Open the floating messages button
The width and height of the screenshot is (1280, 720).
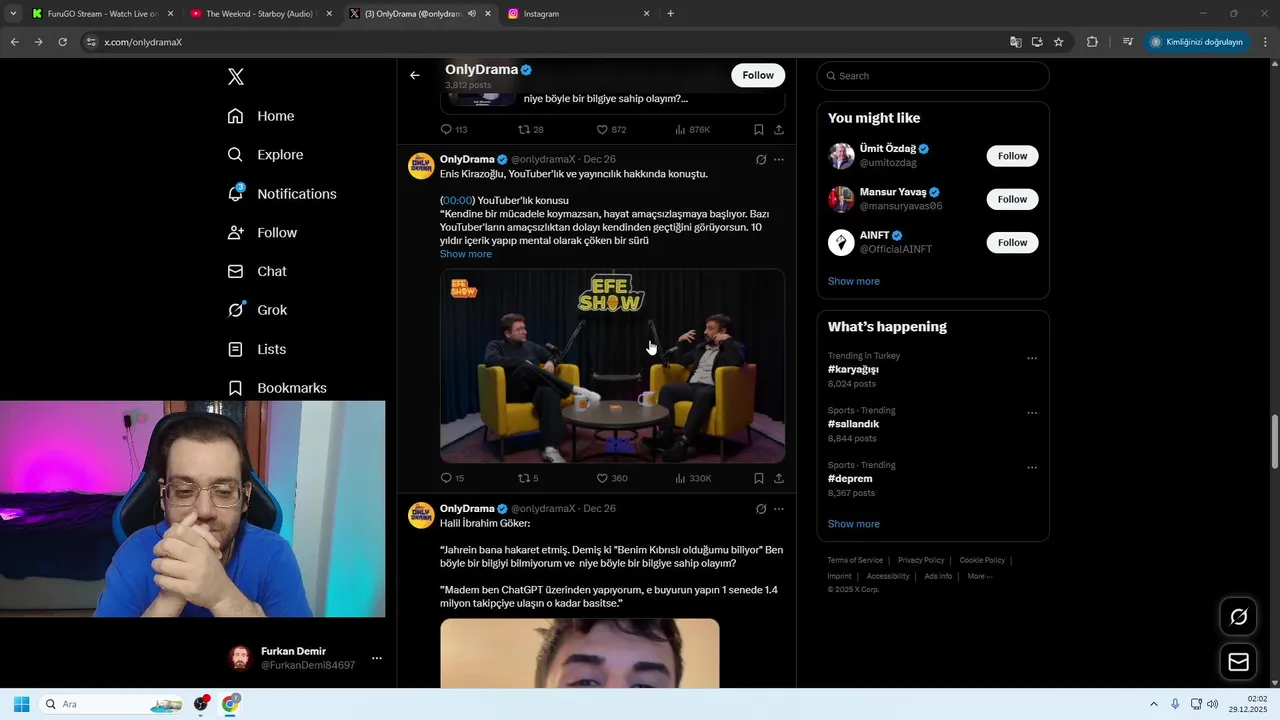click(1238, 662)
